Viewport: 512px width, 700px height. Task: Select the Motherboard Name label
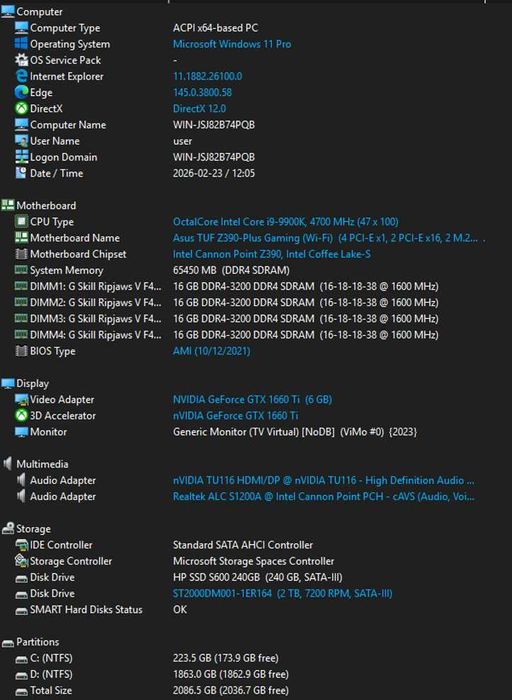point(75,238)
